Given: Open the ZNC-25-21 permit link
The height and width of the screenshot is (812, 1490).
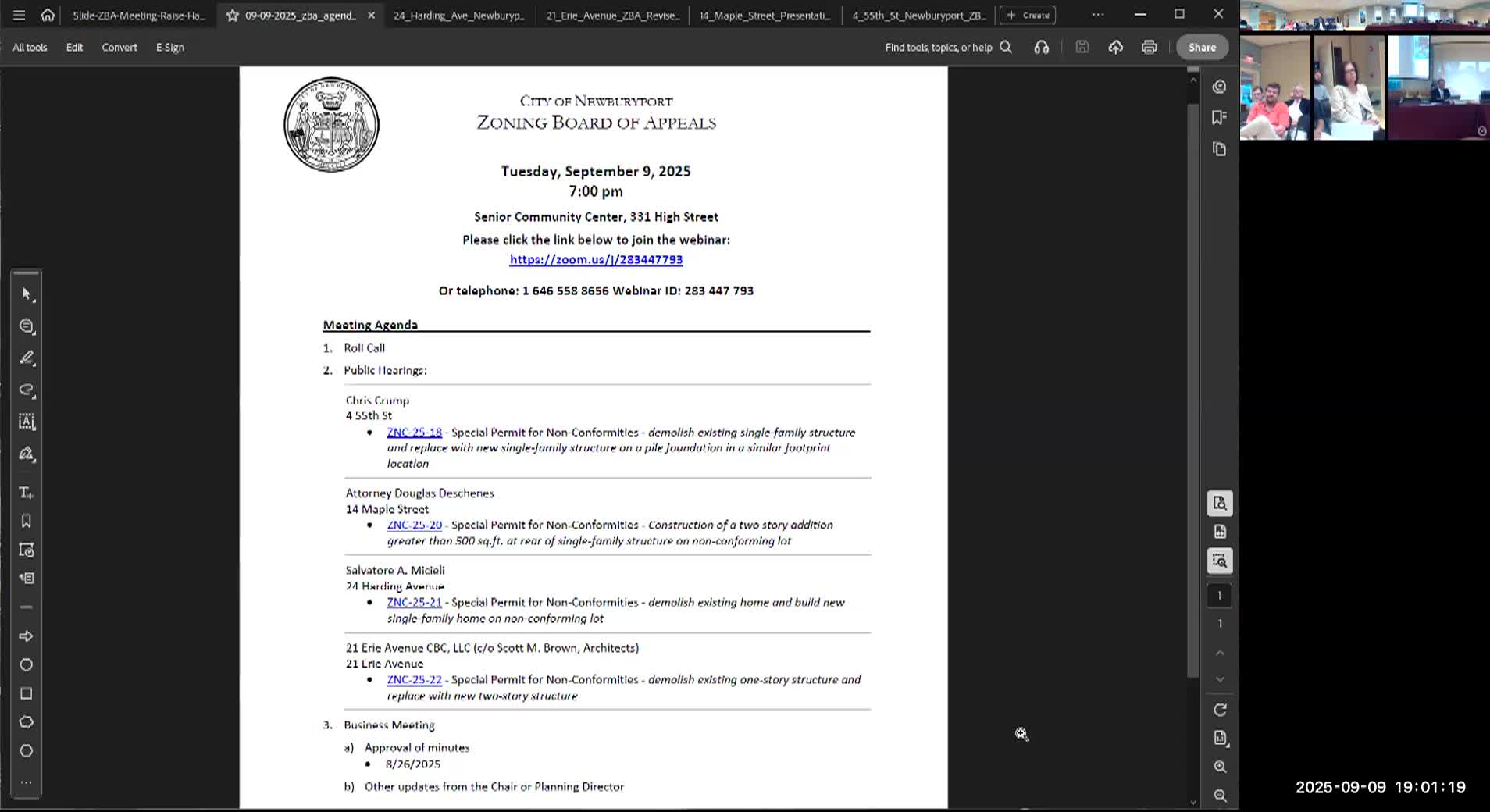Looking at the screenshot, I should (415, 602).
